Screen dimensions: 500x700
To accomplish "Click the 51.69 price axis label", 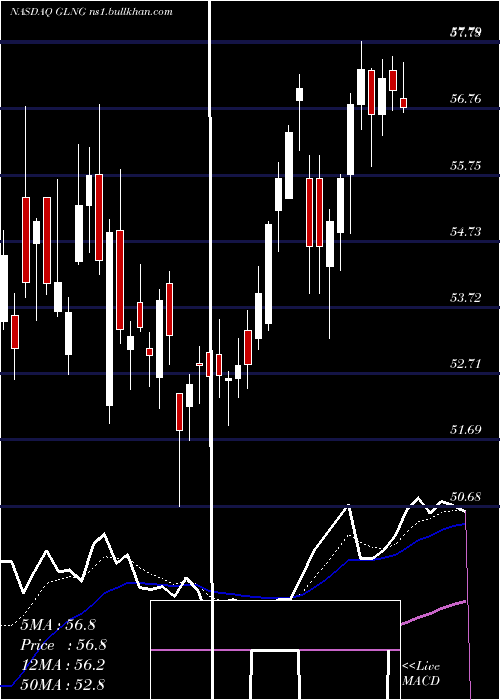I will (466, 430).
